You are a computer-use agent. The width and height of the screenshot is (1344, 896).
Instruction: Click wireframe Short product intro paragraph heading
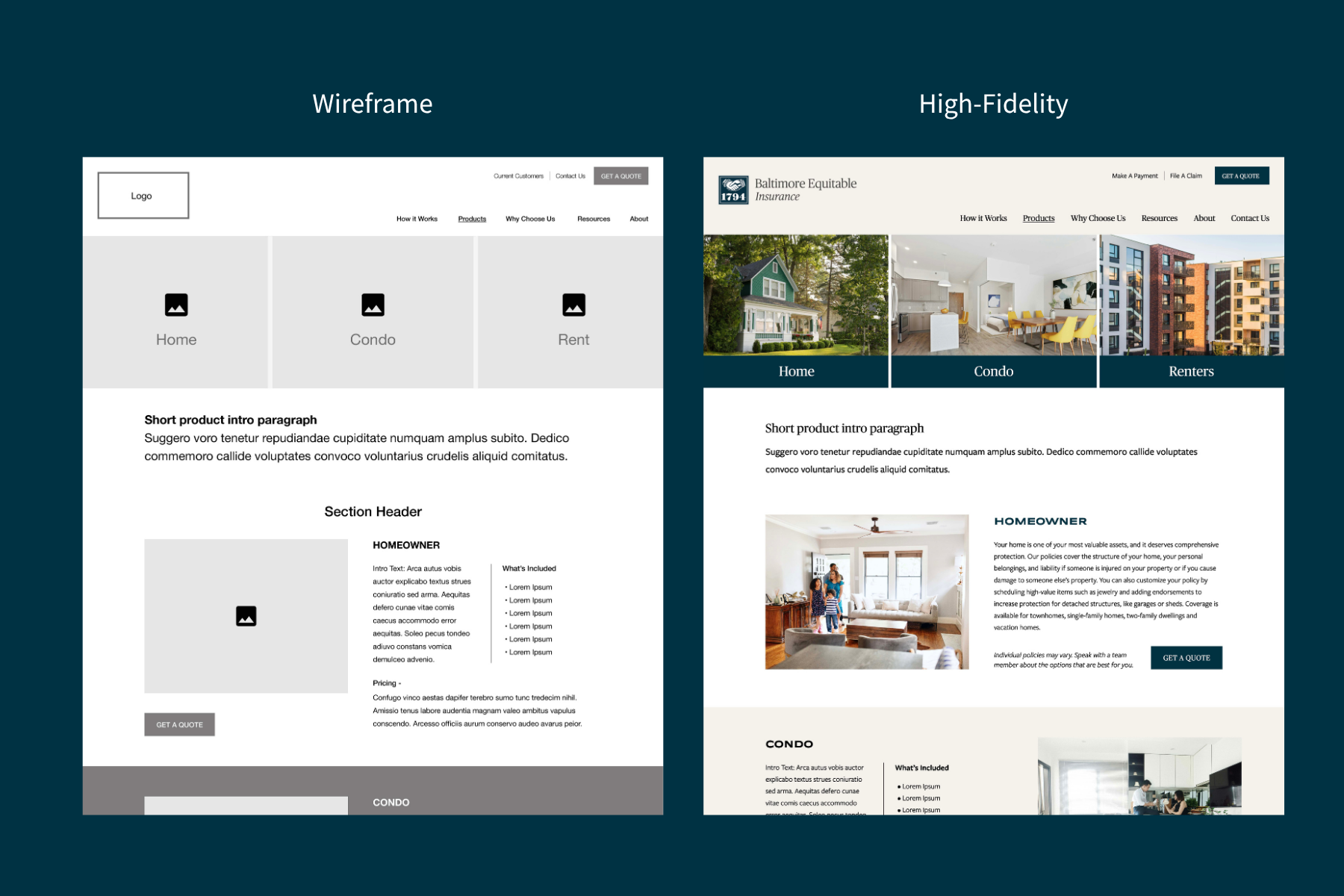(x=231, y=420)
